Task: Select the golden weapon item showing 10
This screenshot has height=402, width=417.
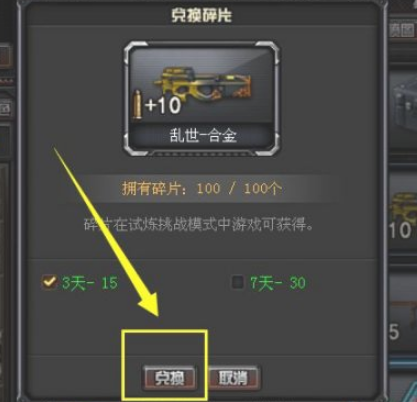Action: click(x=403, y=215)
